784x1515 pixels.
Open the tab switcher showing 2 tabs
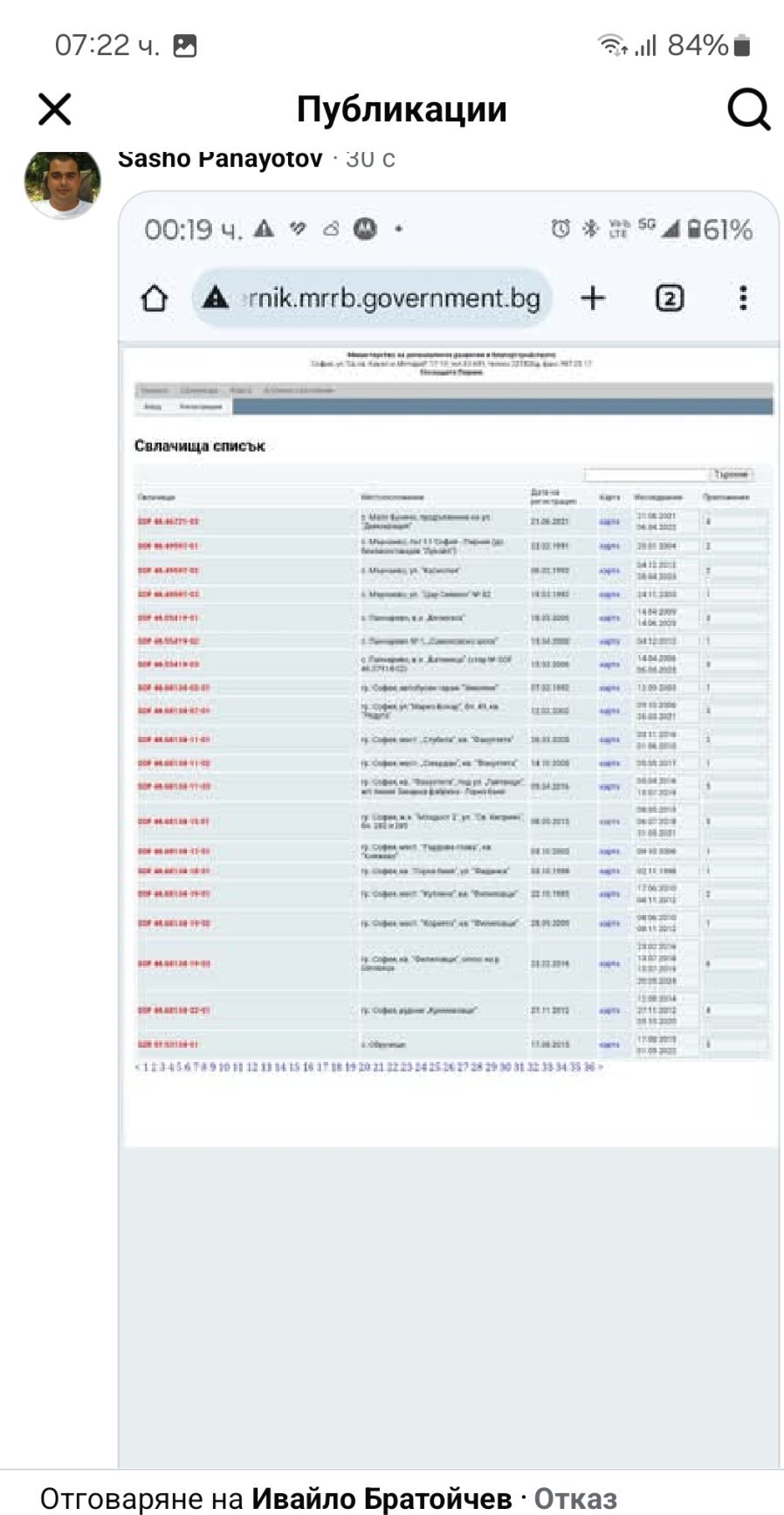click(669, 299)
